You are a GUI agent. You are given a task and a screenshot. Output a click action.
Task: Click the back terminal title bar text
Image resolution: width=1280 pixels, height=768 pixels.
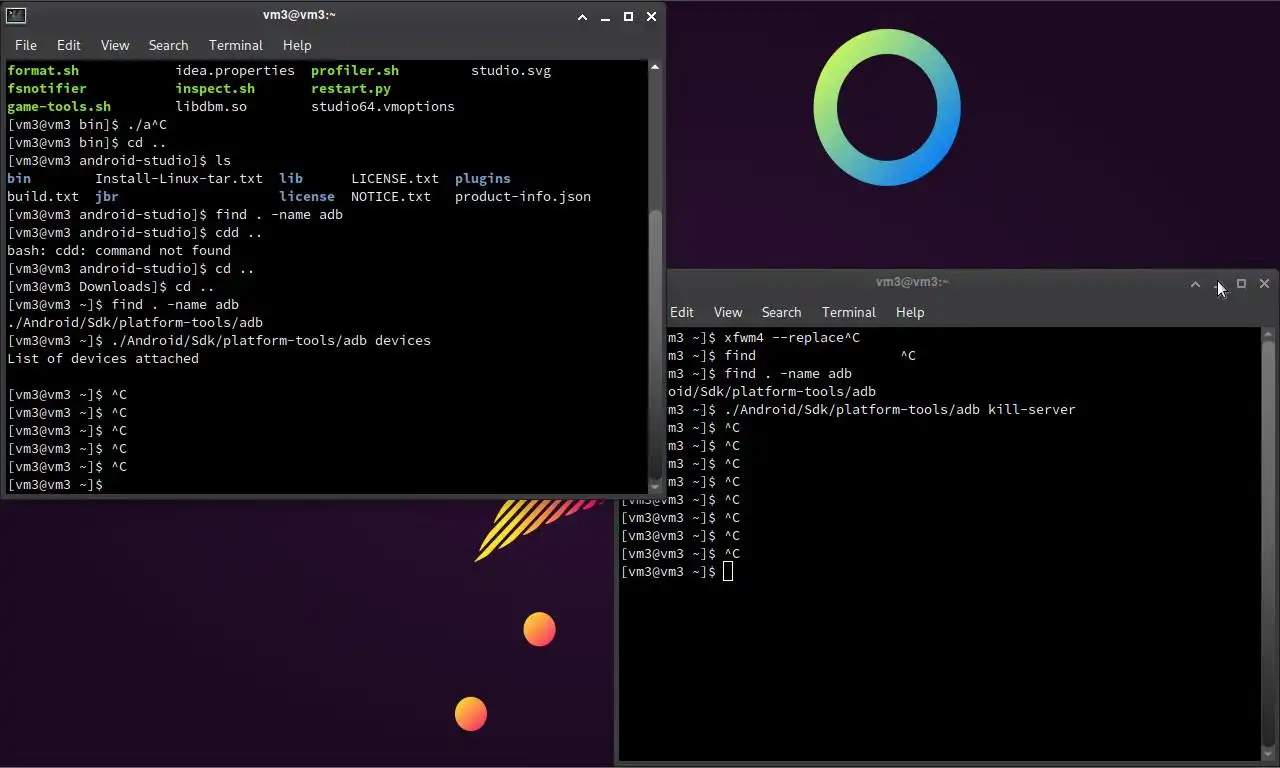(x=912, y=282)
